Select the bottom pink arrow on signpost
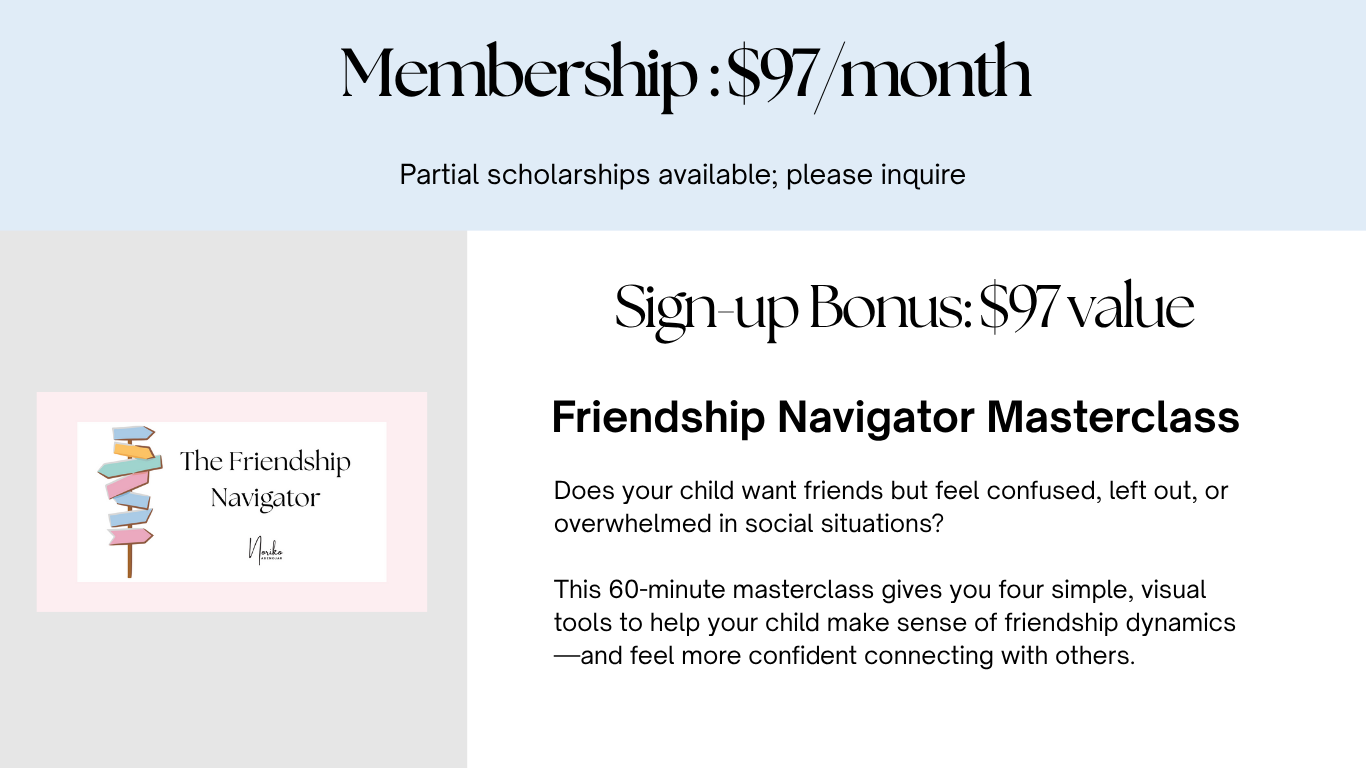 click(x=131, y=536)
